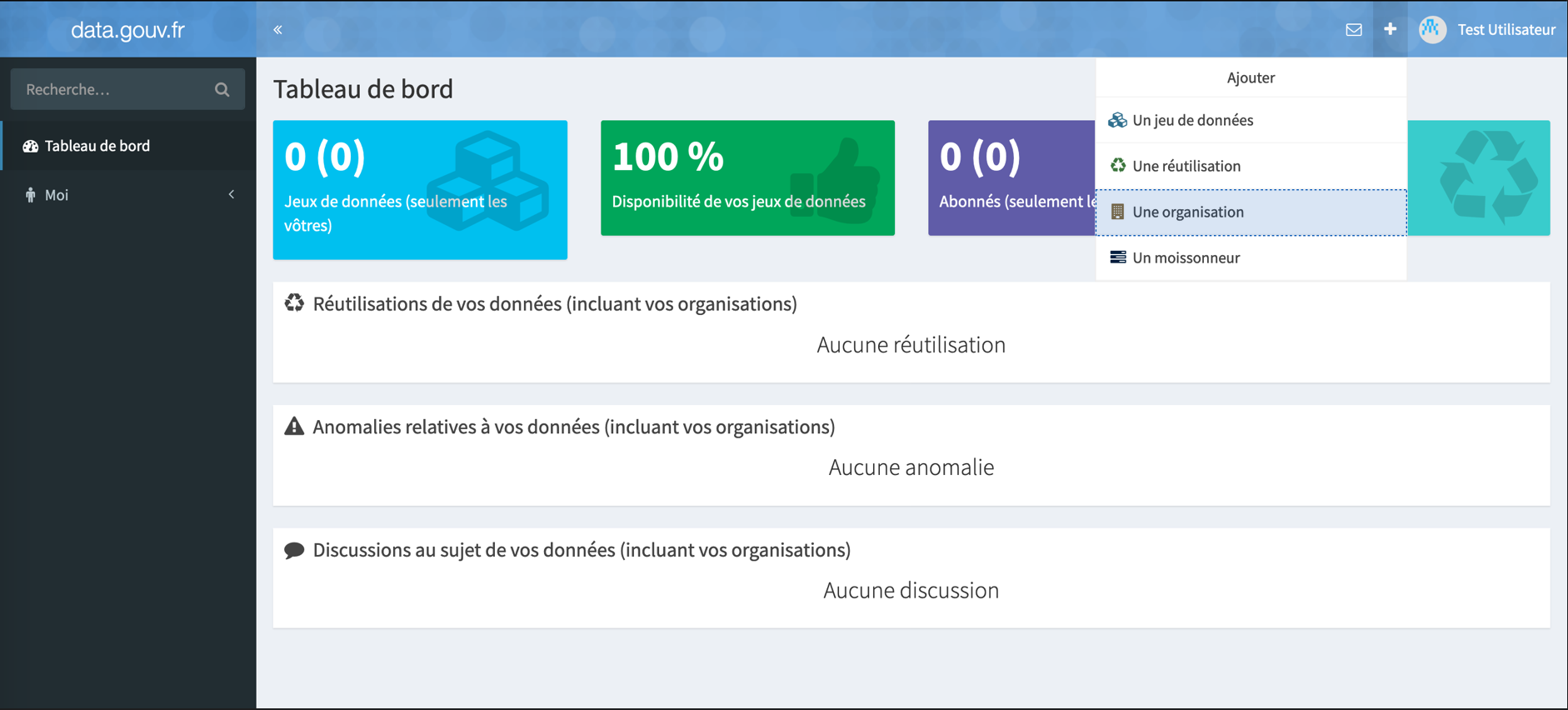
Task: Click the Aucune réutilisation text
Action: tap(911, 344)
